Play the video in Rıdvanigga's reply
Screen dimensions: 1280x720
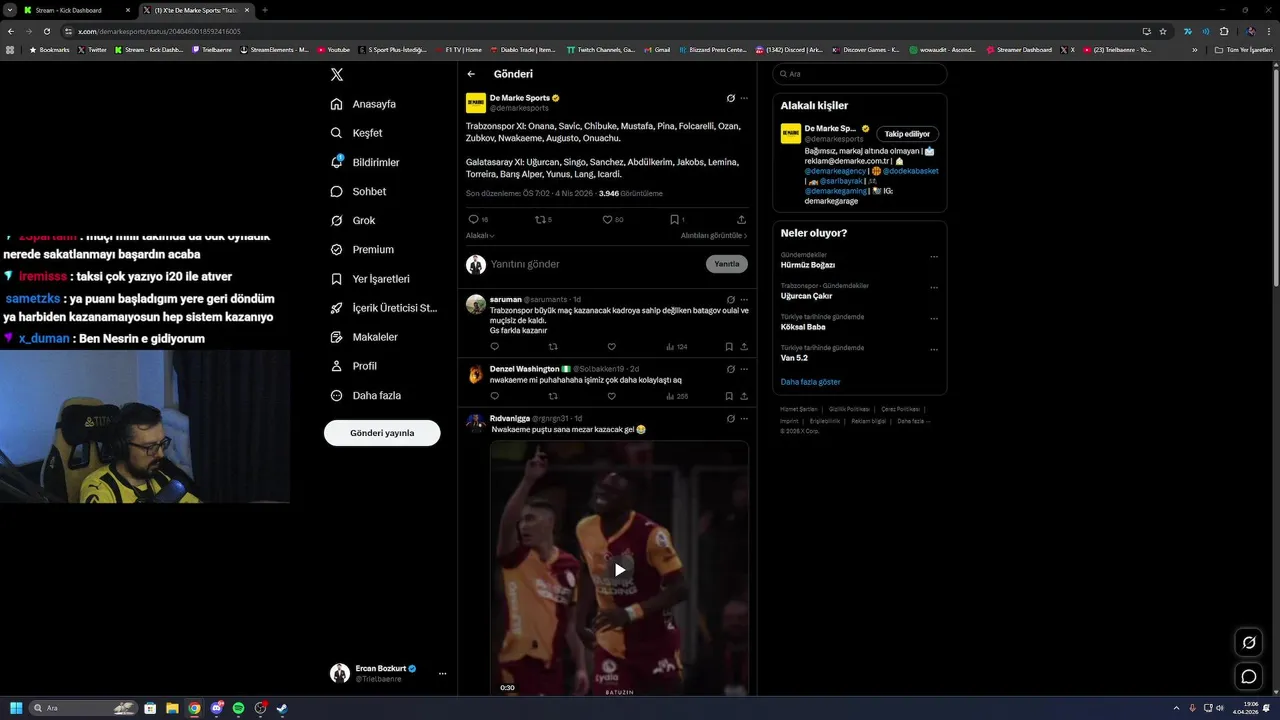tap(619, 570)
